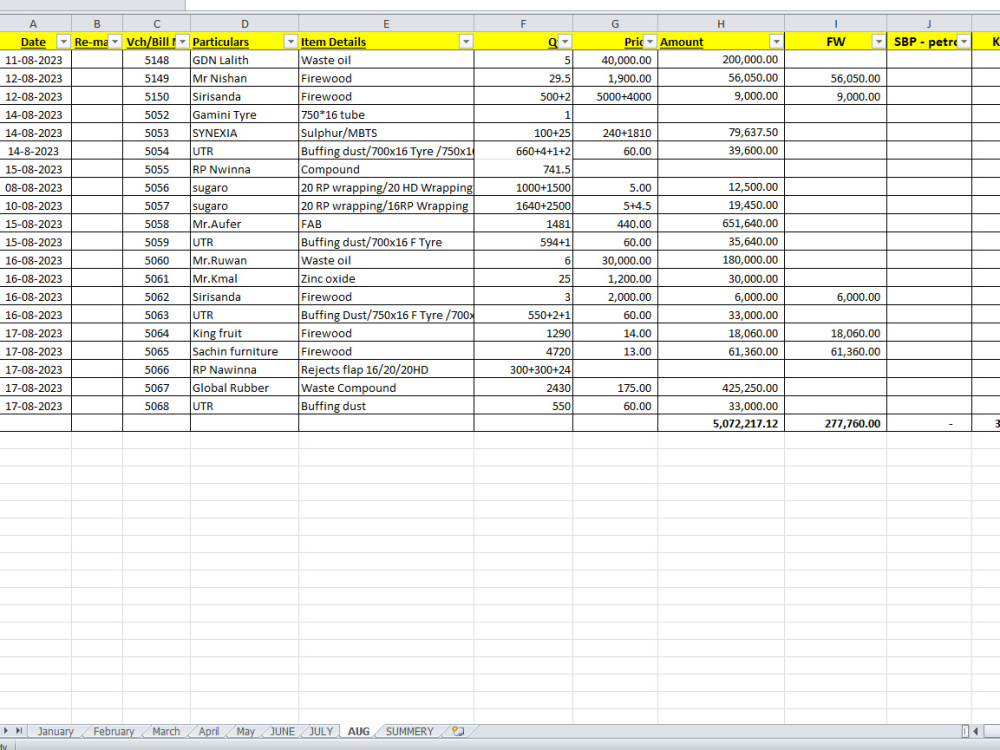
Task: Select the amount cell 651,640.00
Action: (721, 224)
